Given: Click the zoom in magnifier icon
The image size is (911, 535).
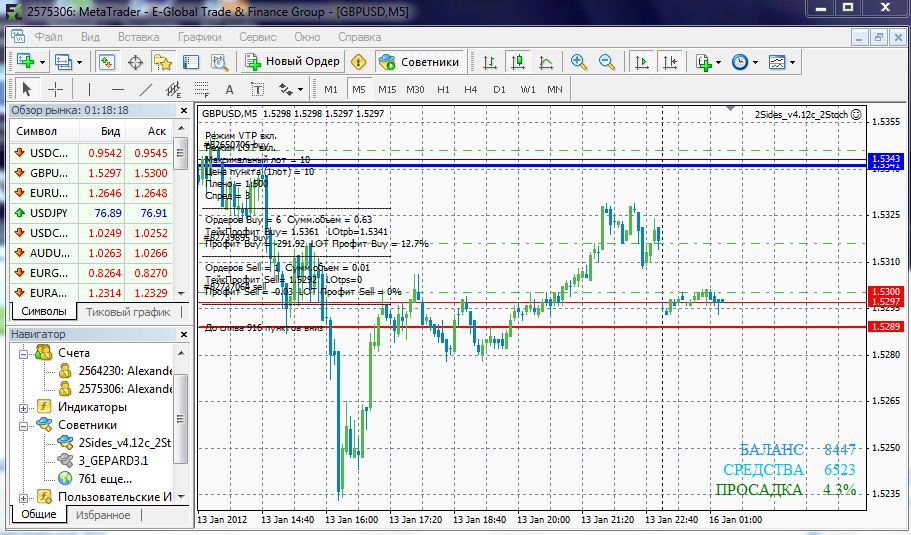Looking at the screenshot, I should click(x=578, y=62).
